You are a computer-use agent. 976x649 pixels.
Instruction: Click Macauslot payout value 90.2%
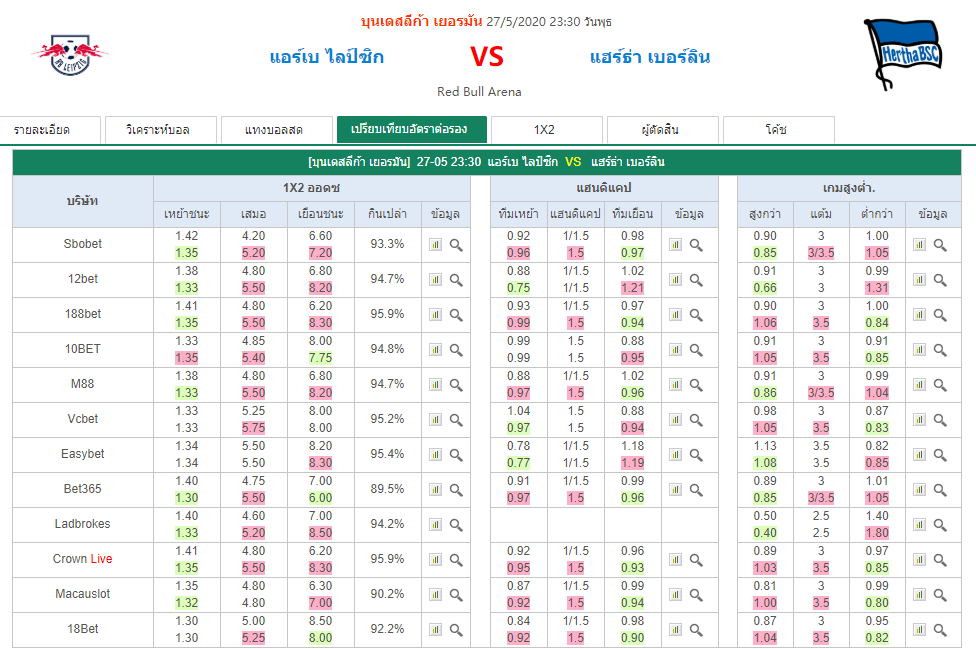[x=387, y=594]
